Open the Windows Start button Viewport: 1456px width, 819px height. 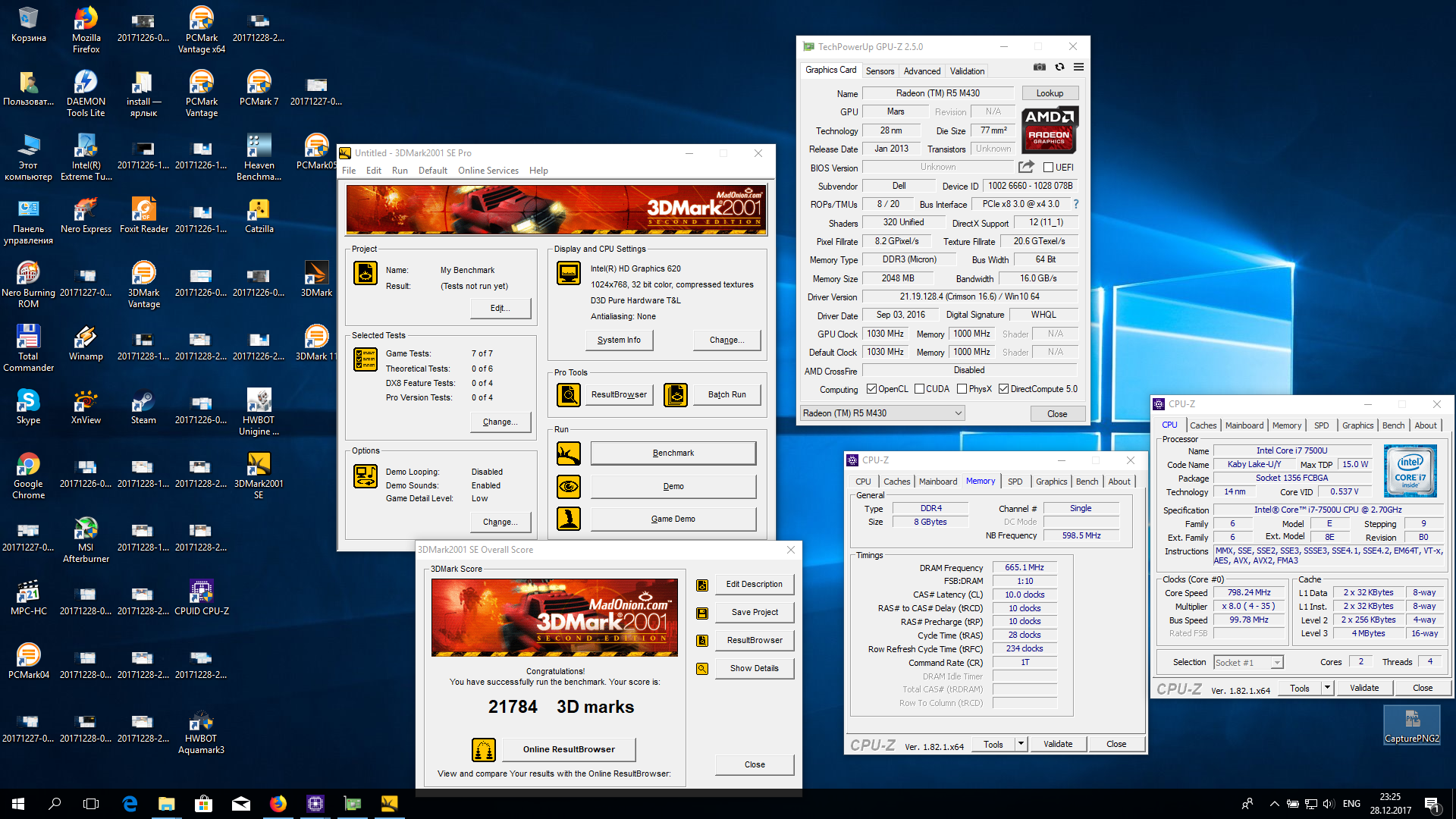pyautogui.click(x=18, y=804)
